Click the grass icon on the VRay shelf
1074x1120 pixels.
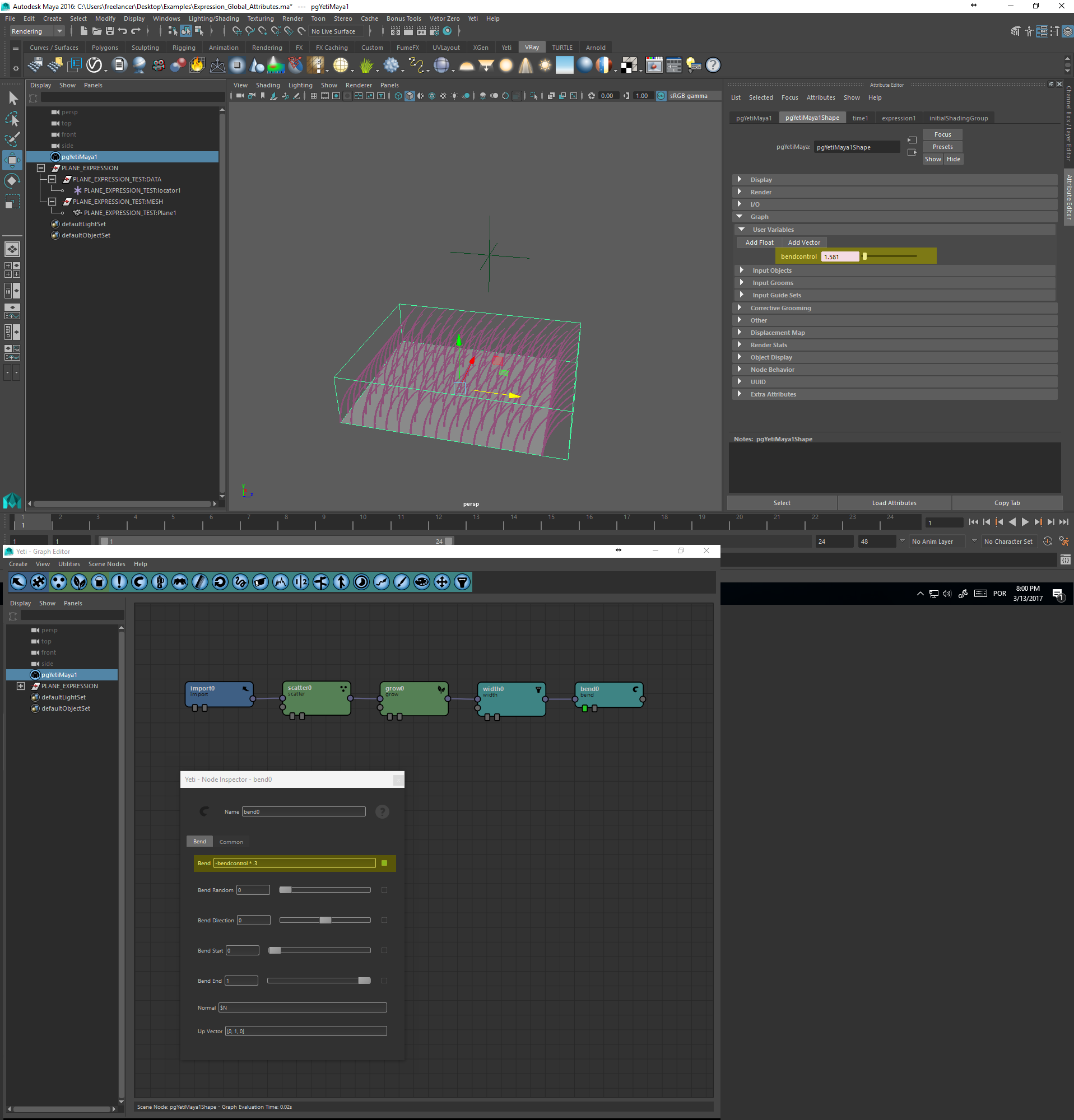[366, 65]
